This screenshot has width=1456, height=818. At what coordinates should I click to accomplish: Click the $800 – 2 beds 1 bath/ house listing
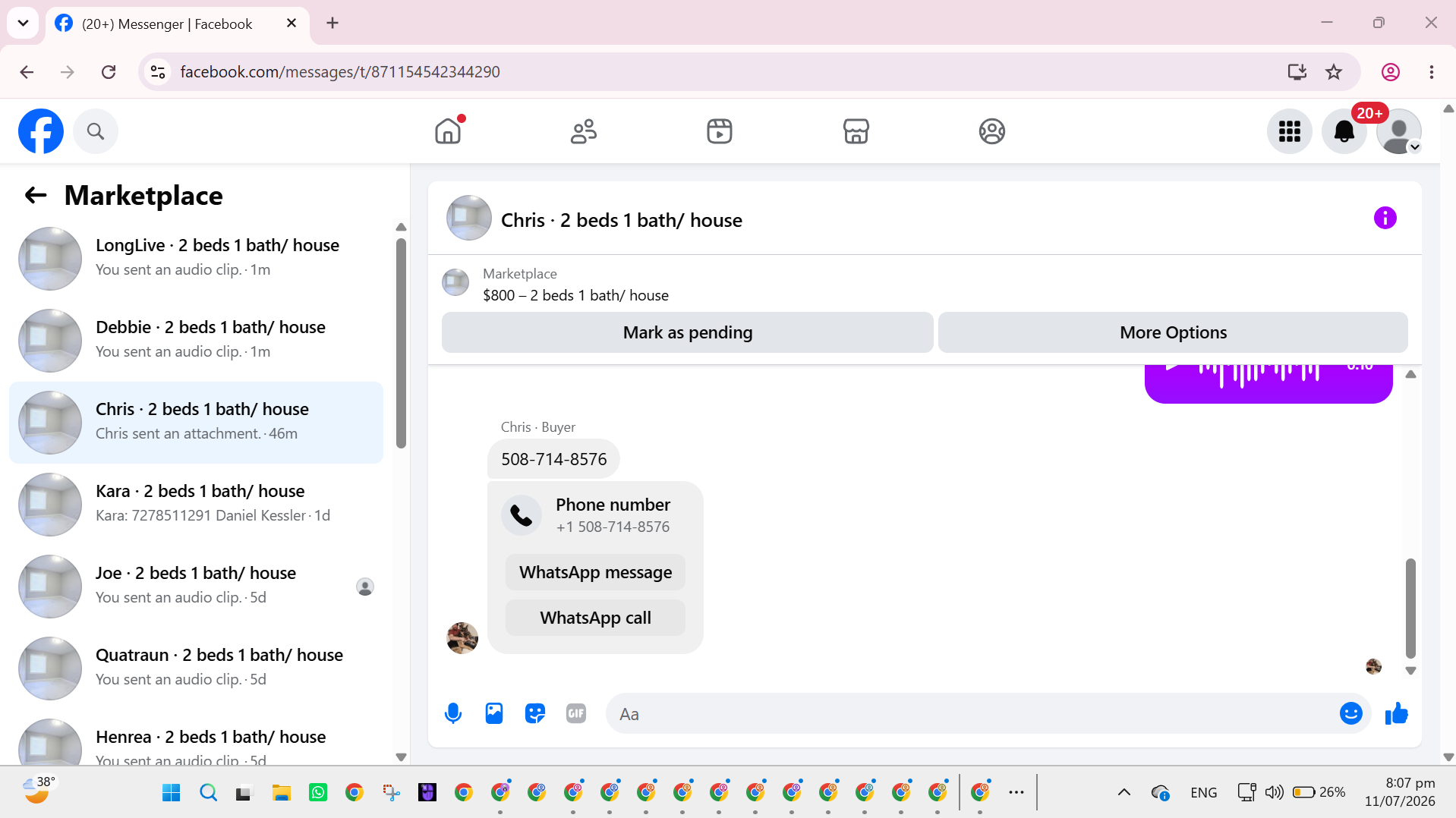tap(575, 295)
